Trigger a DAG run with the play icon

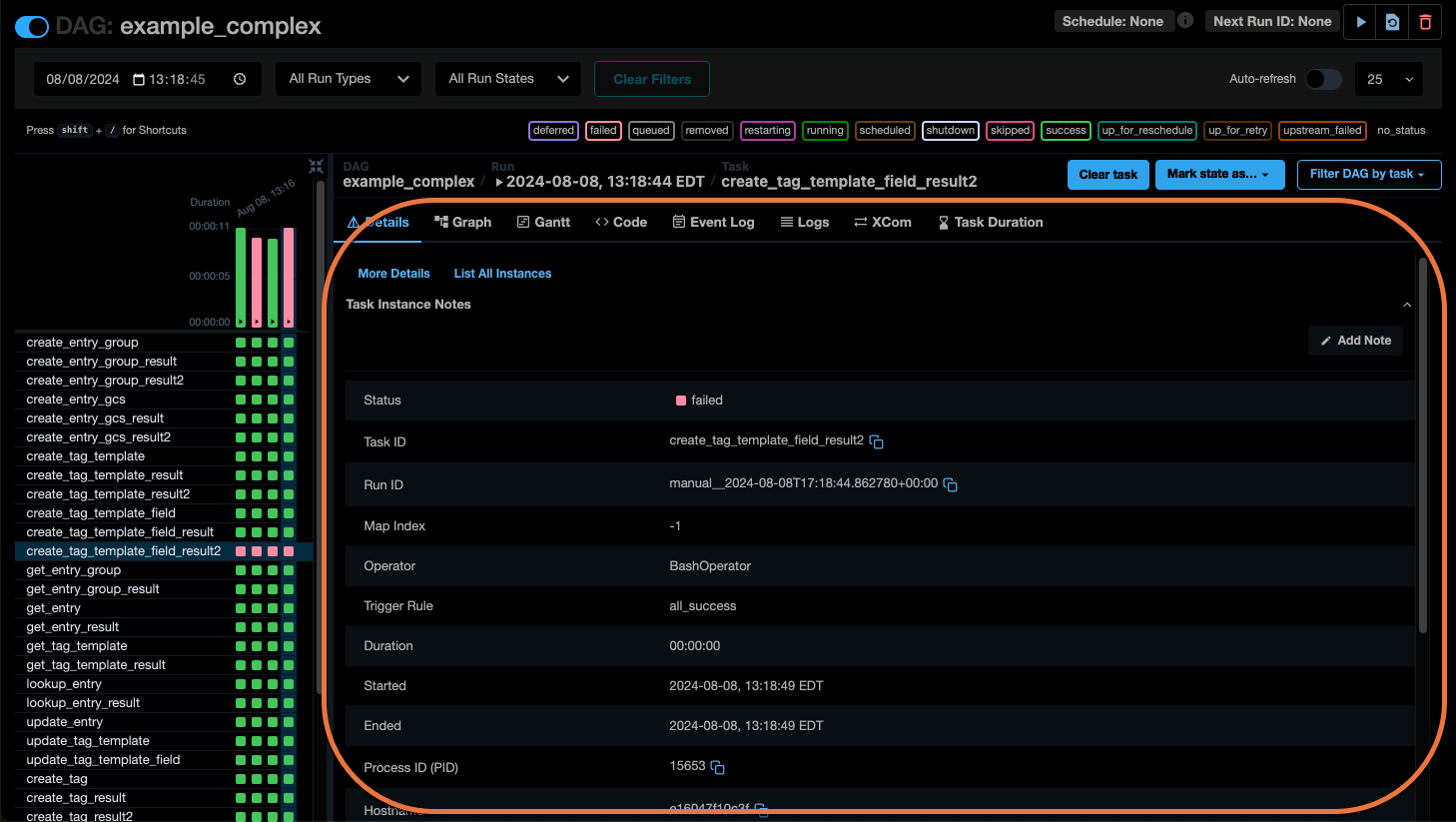pyautogui.click(x=1359, y=21)
